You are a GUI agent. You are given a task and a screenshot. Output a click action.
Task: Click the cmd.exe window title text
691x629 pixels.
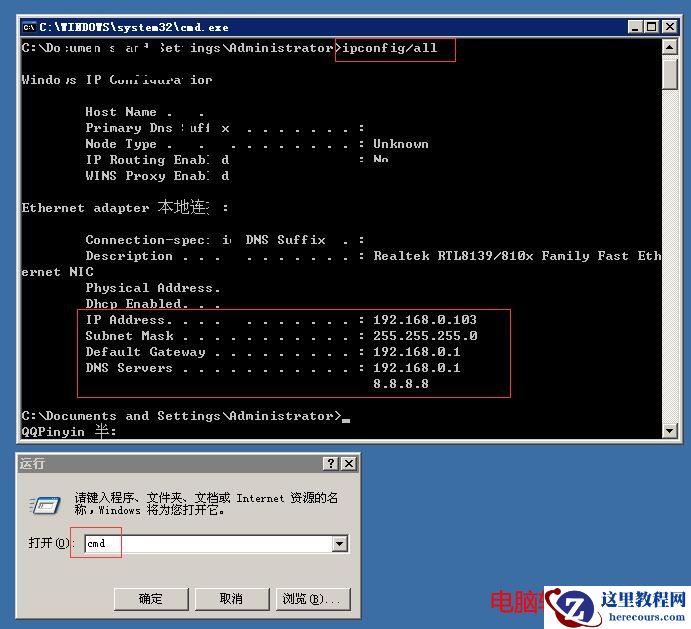[x=134, y=27]
